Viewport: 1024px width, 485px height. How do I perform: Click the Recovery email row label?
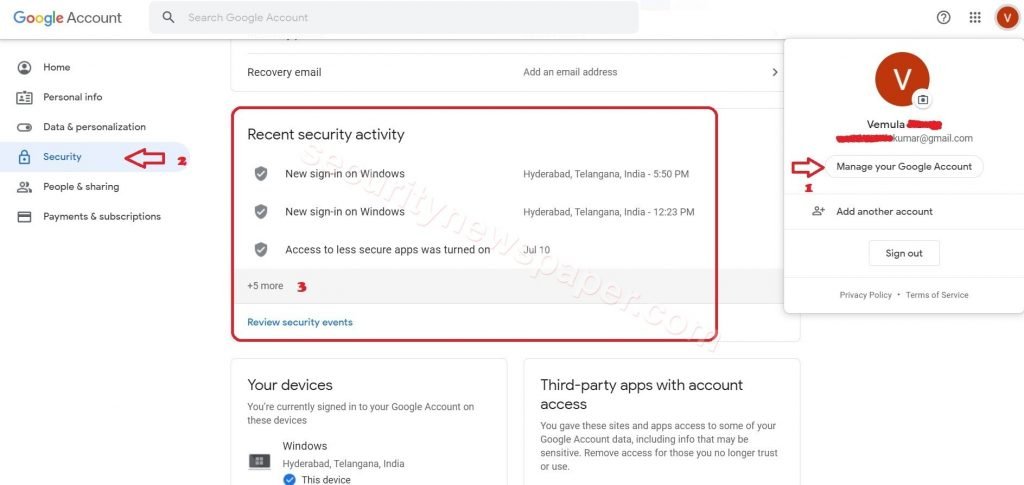[x=284, y=72]
